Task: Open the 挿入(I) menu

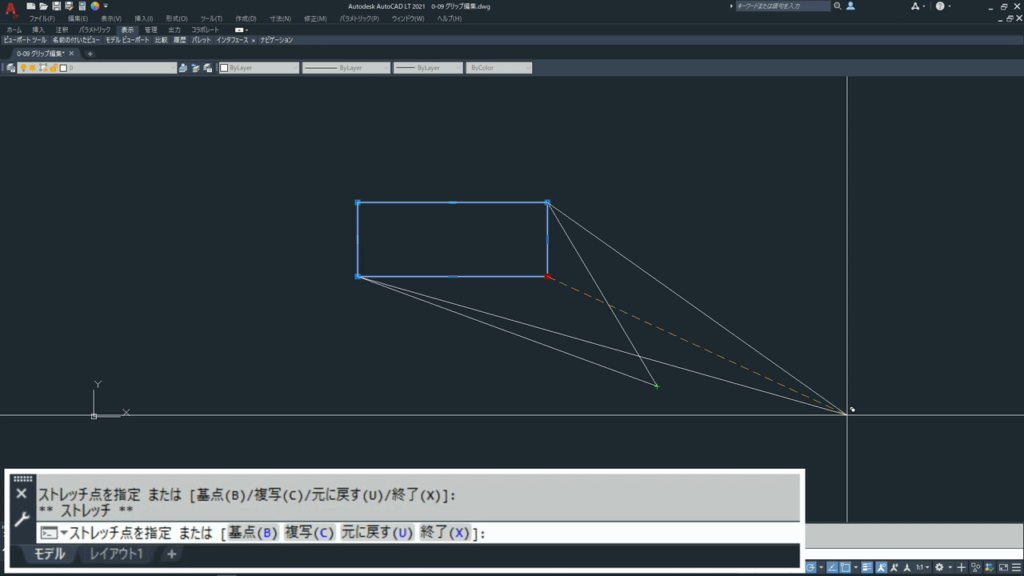Action: (144, 19)
